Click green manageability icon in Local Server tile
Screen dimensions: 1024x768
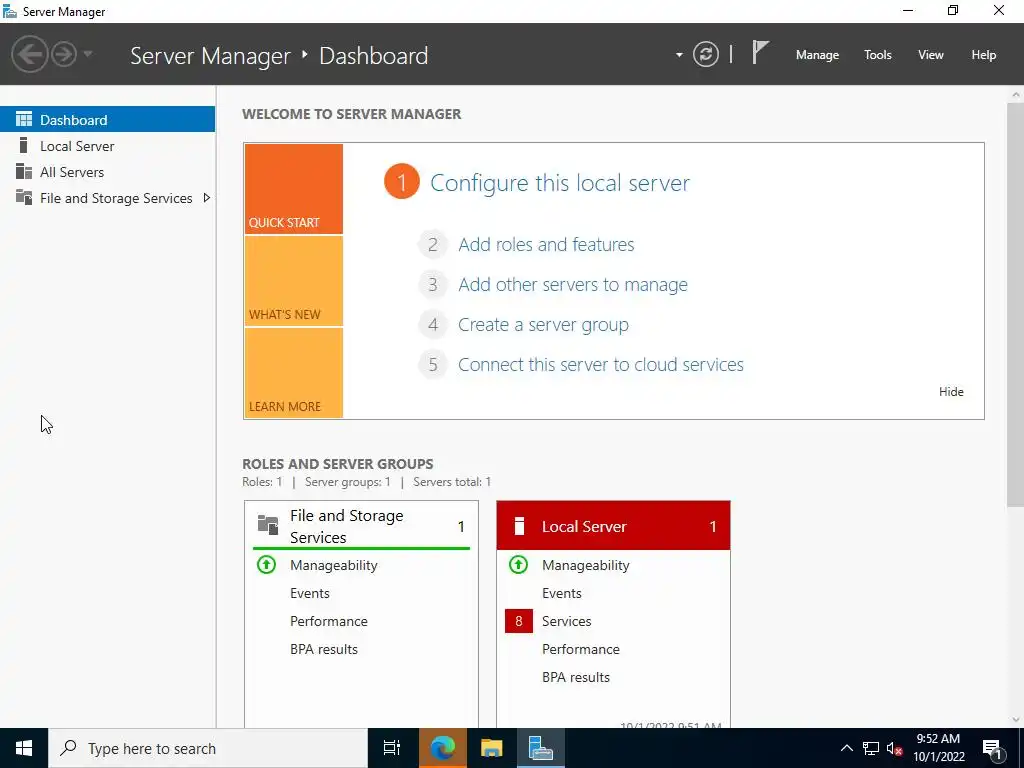pos(519,564)
